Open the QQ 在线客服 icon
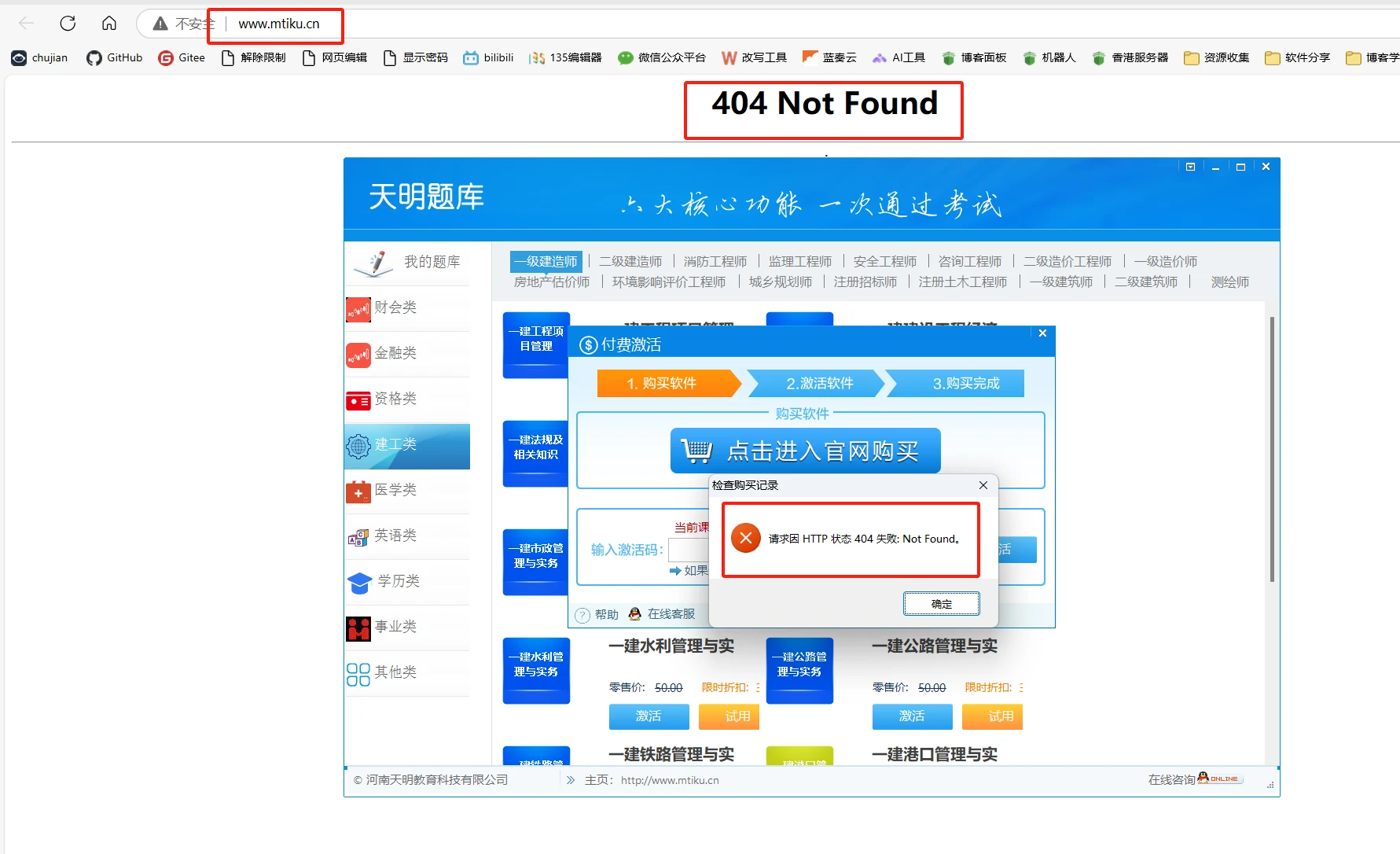1400x854 pixels. point(634,614)
